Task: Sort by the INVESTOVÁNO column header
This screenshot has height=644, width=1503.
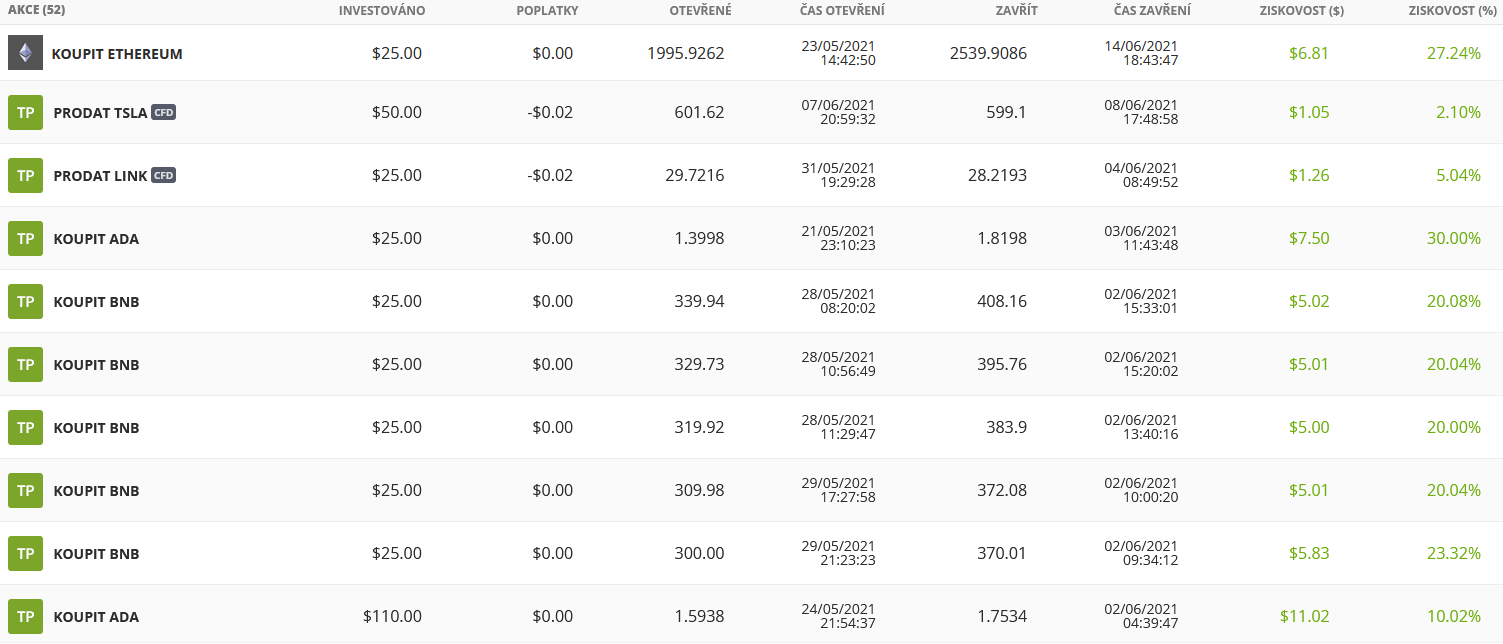Action: tap(382, 11)
